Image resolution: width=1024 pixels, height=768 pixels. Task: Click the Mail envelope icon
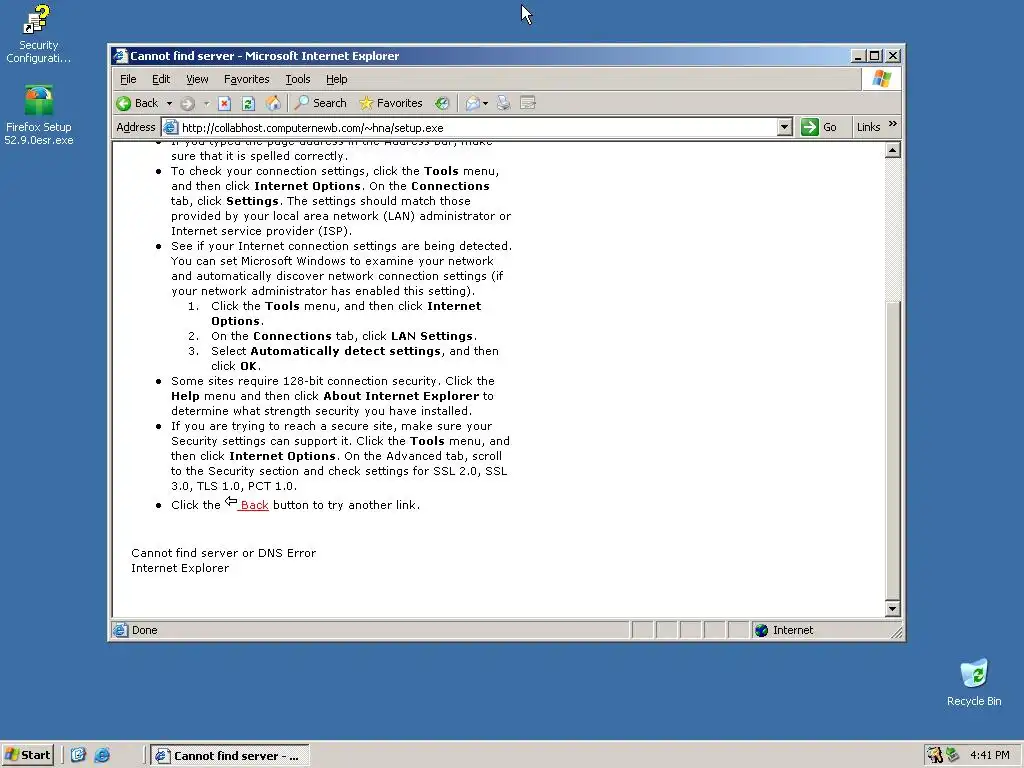[473, 103]
